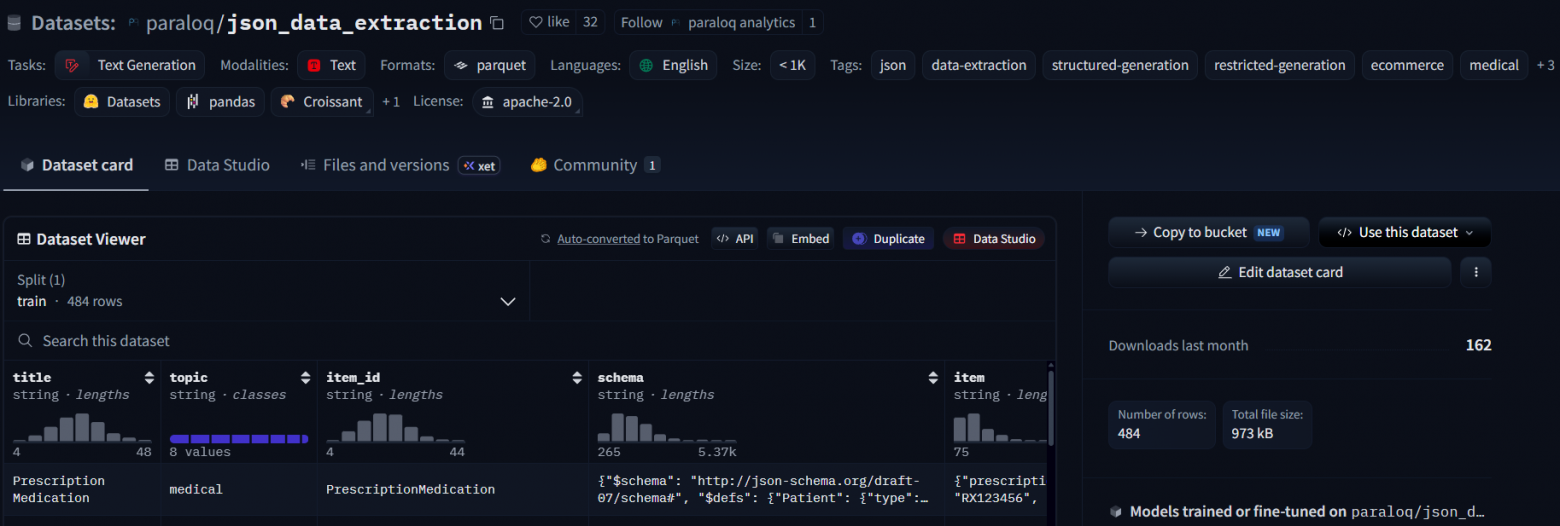
Task: Open the like count 32
Action: (591, 22)
